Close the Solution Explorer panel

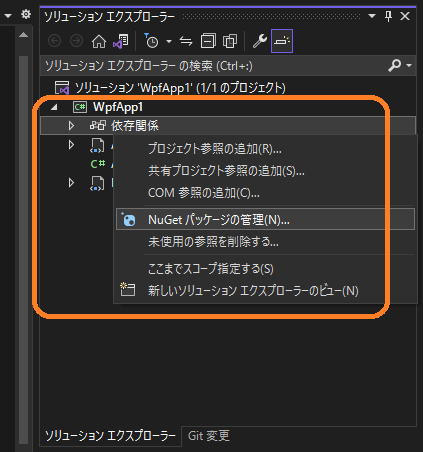405,16
